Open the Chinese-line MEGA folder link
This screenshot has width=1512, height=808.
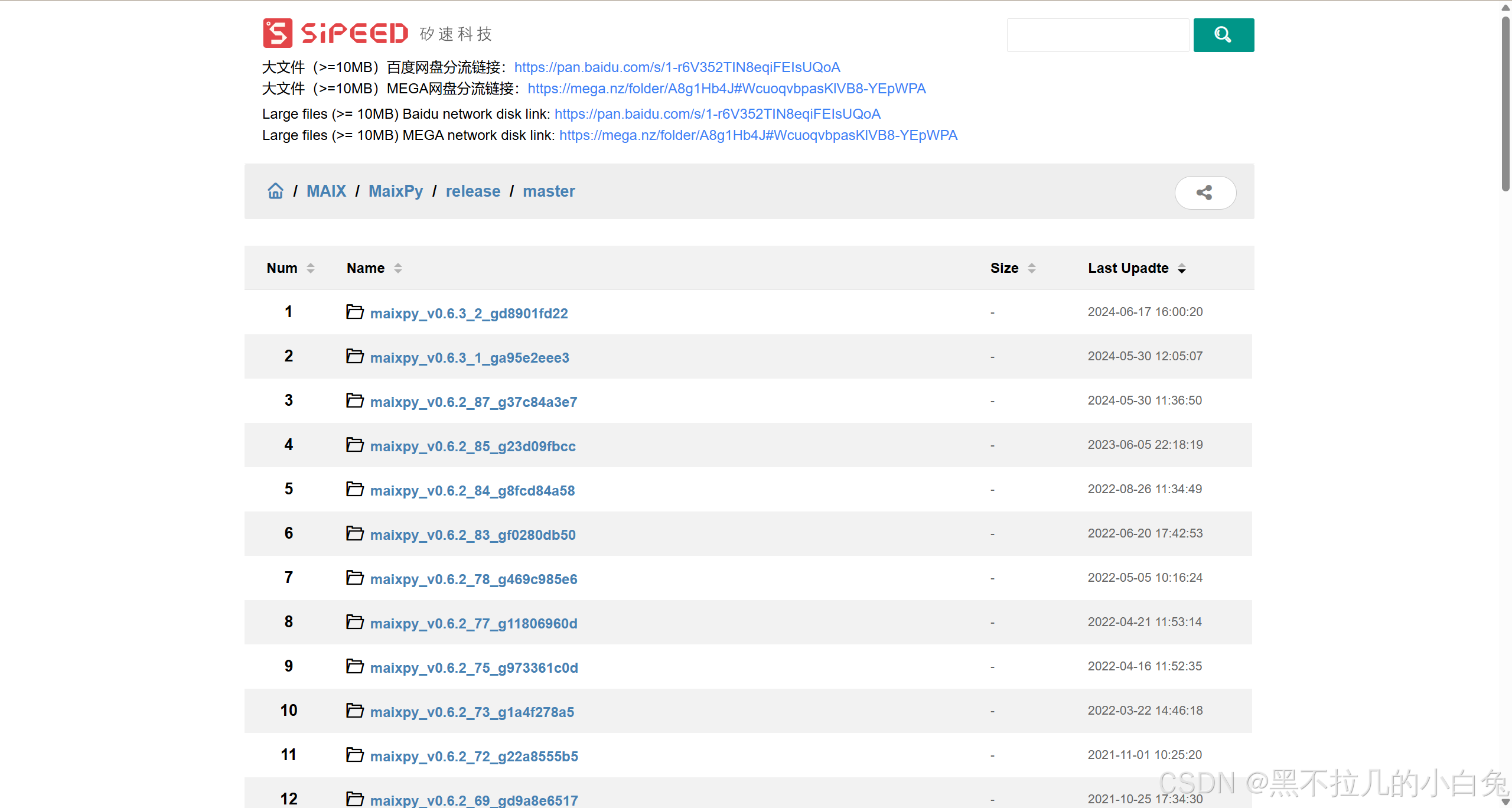pyautogui.click(x=726, y=89)
